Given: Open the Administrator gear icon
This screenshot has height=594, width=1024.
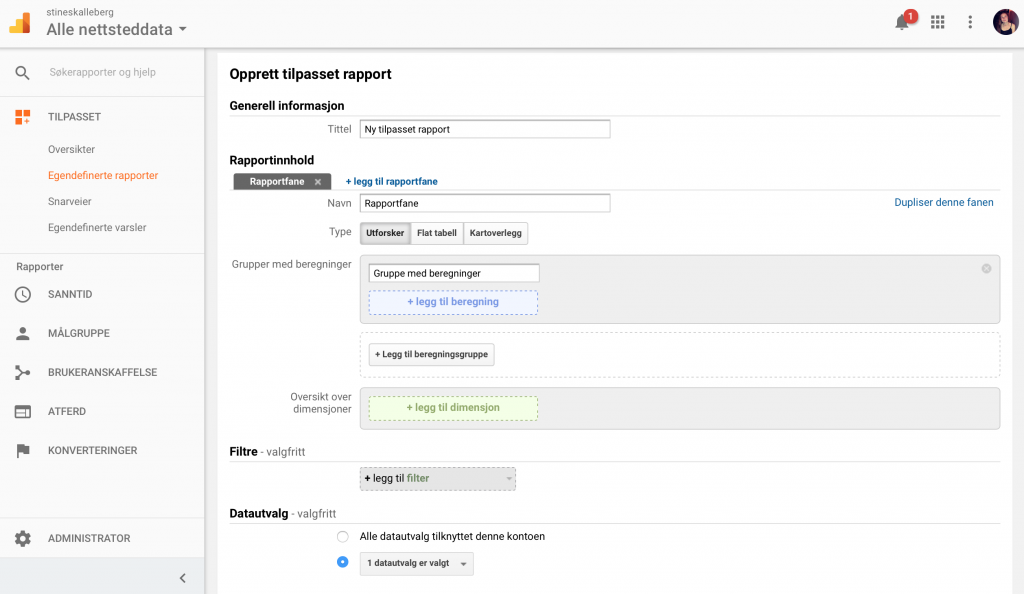Looking at the screenshot, I should (x=23, y=539).
